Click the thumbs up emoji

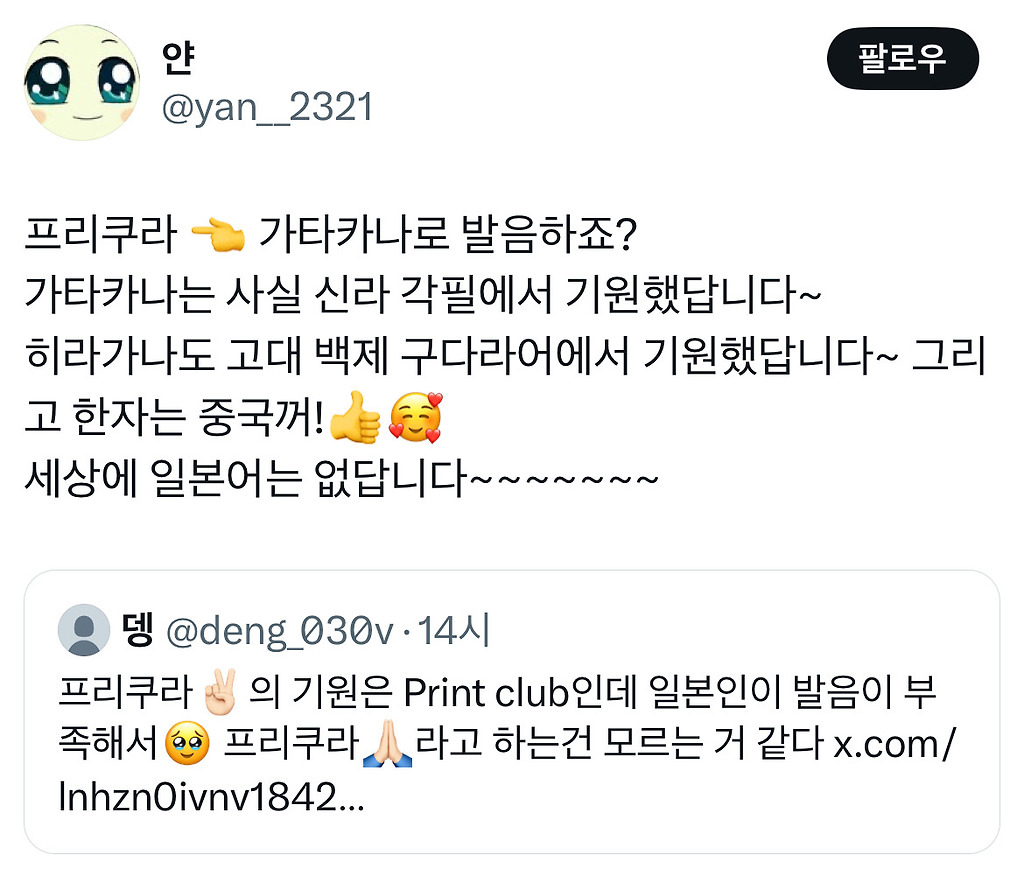[355, 418]
